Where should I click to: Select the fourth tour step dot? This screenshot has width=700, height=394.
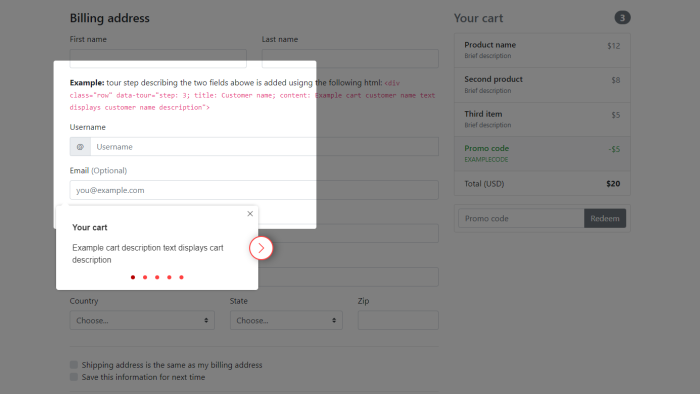(169, 278)
